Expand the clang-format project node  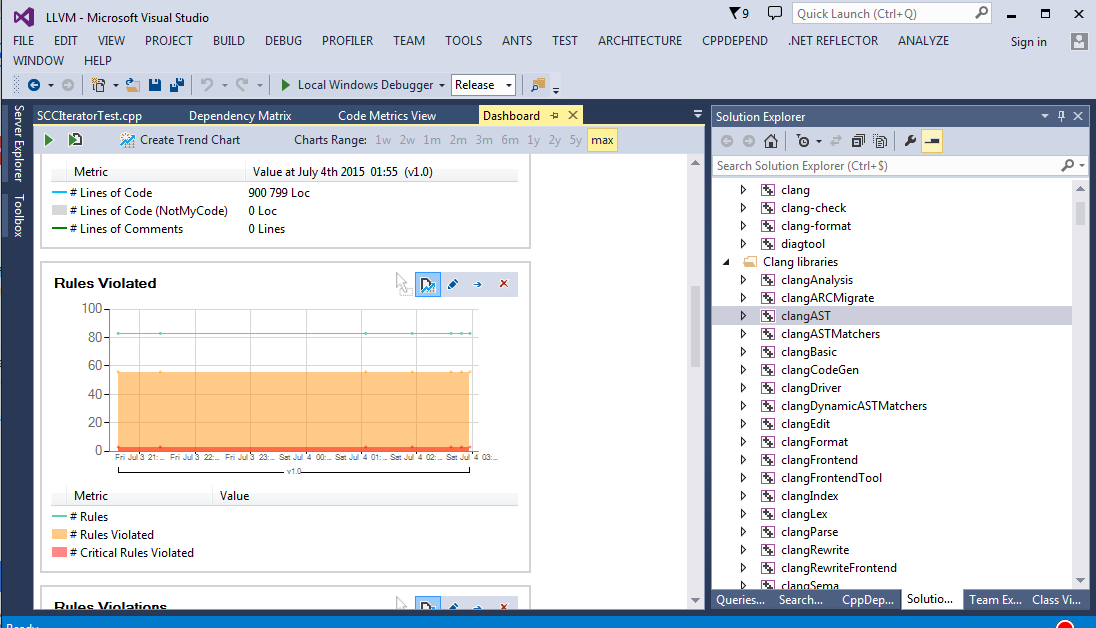(743, 226)
